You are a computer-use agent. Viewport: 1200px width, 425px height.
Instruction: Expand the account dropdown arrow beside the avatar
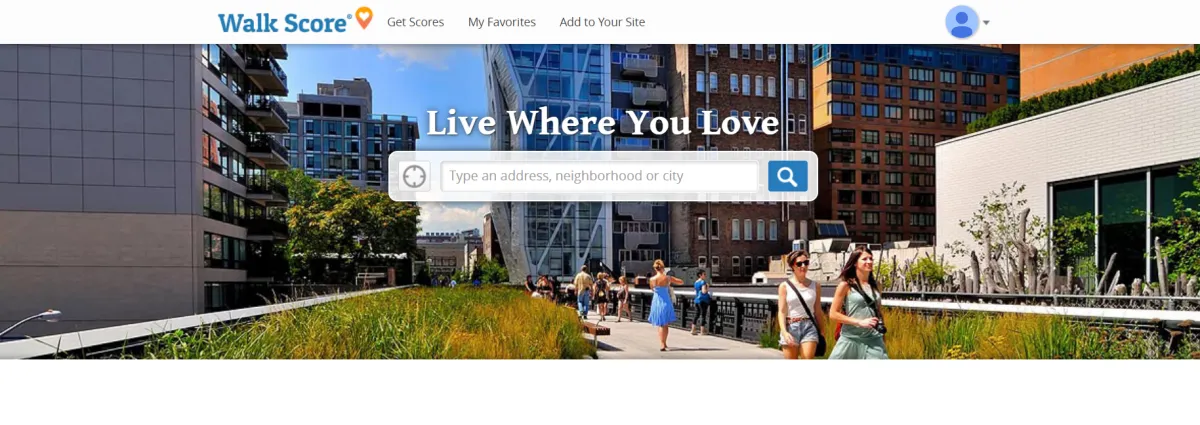(x=986, y=23)
